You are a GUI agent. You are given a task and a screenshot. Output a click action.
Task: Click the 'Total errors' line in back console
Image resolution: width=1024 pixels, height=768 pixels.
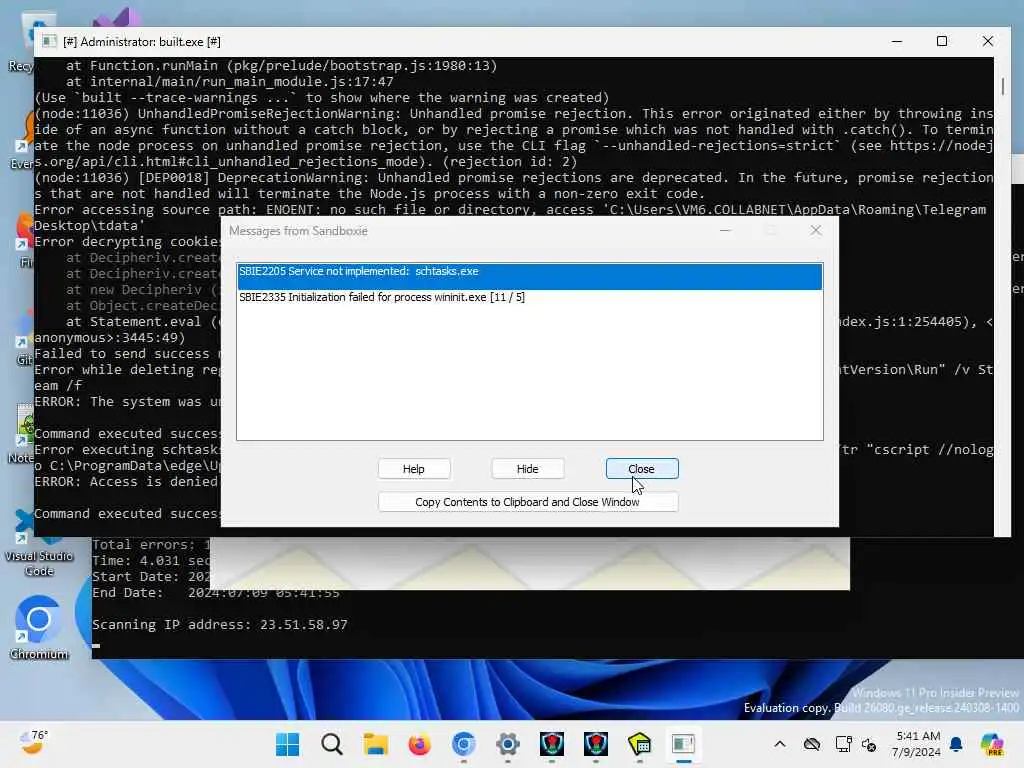click(151, 544)
